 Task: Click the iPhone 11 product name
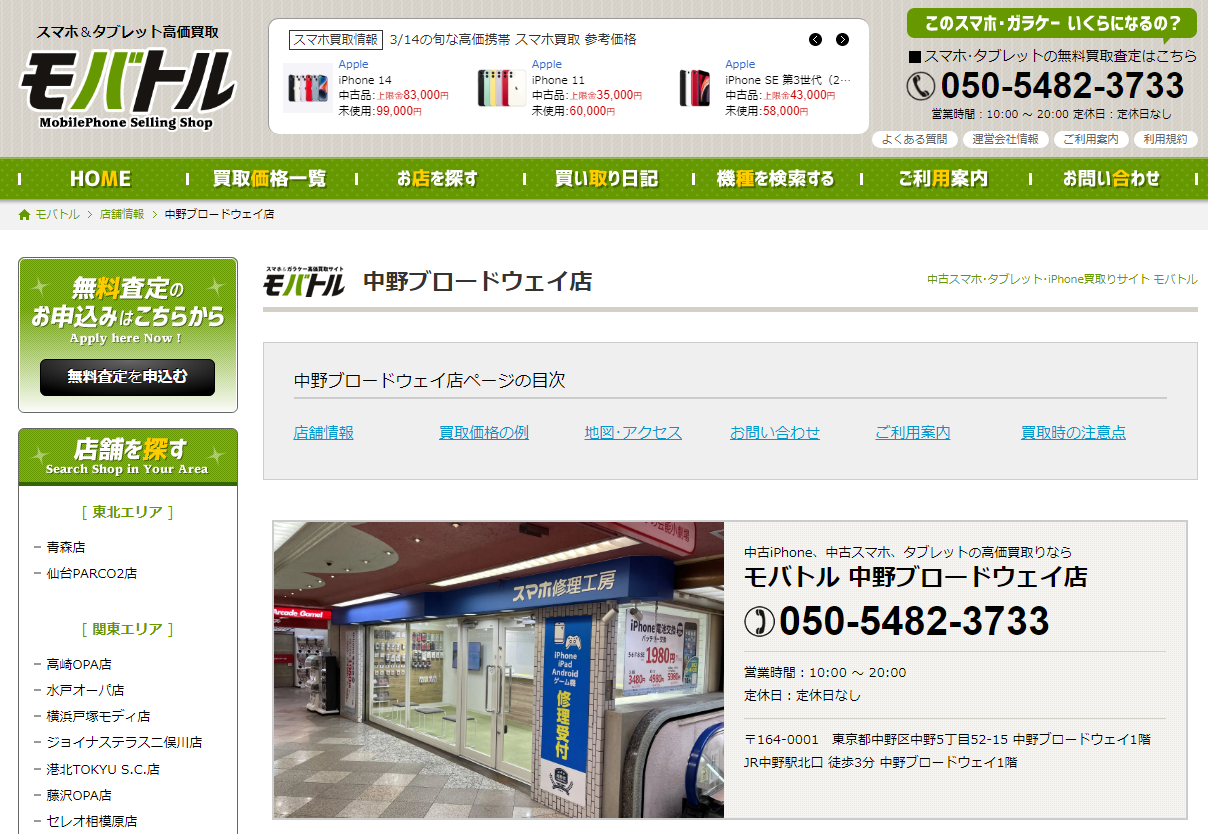tap(558, 80)
